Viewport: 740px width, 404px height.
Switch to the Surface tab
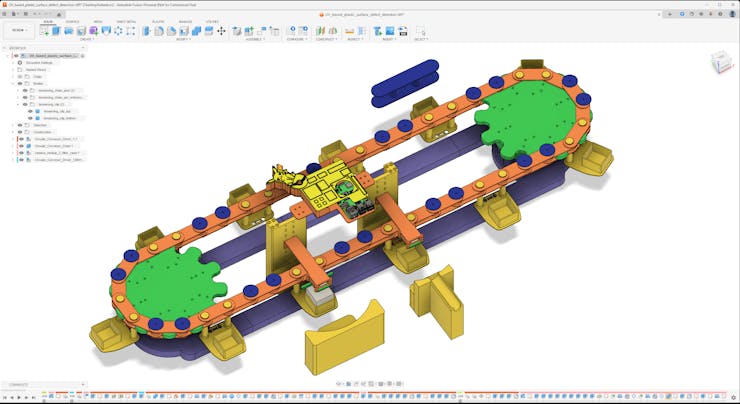click(72, 21)
